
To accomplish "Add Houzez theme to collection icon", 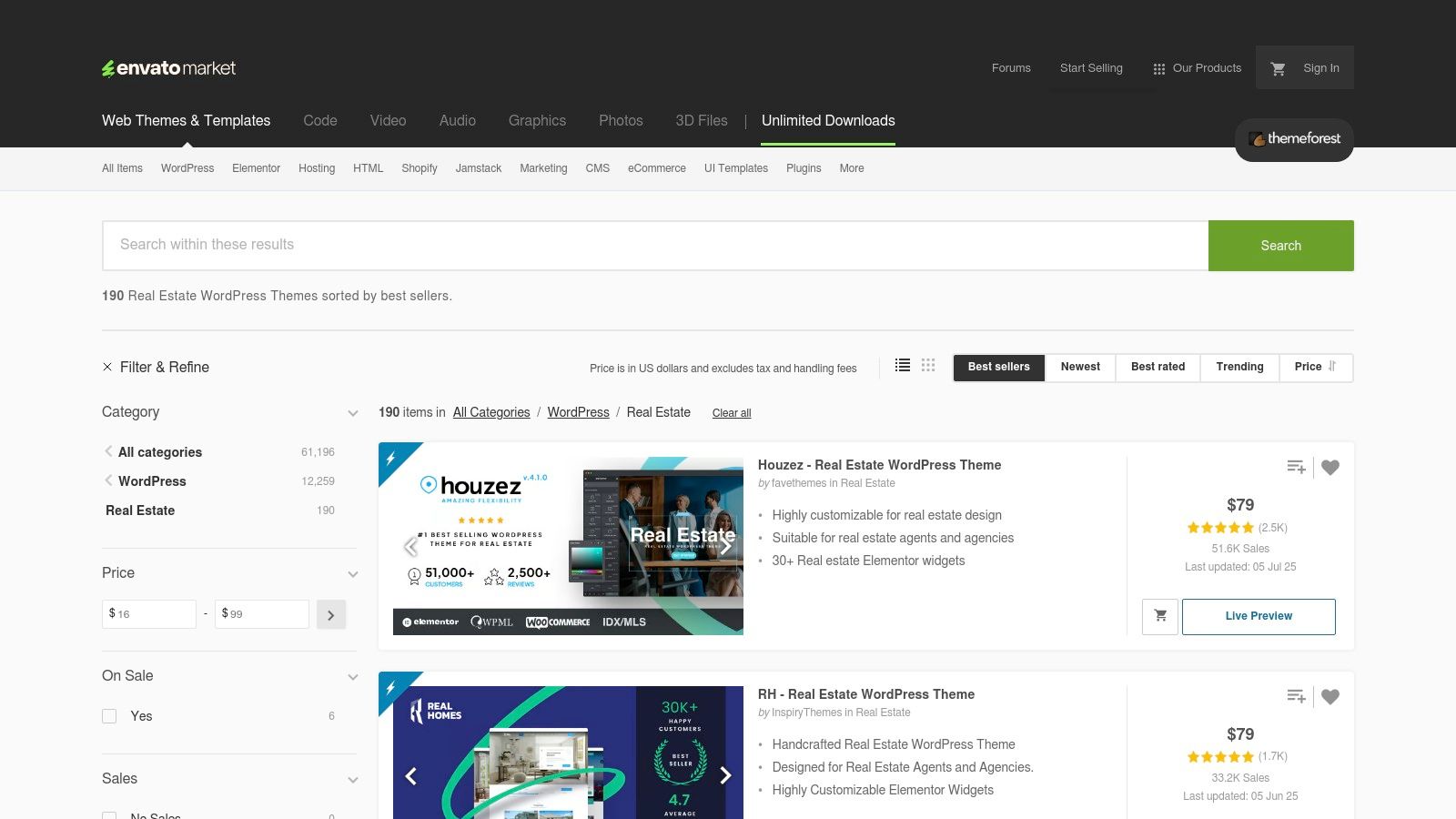I will pos(1297,467).
